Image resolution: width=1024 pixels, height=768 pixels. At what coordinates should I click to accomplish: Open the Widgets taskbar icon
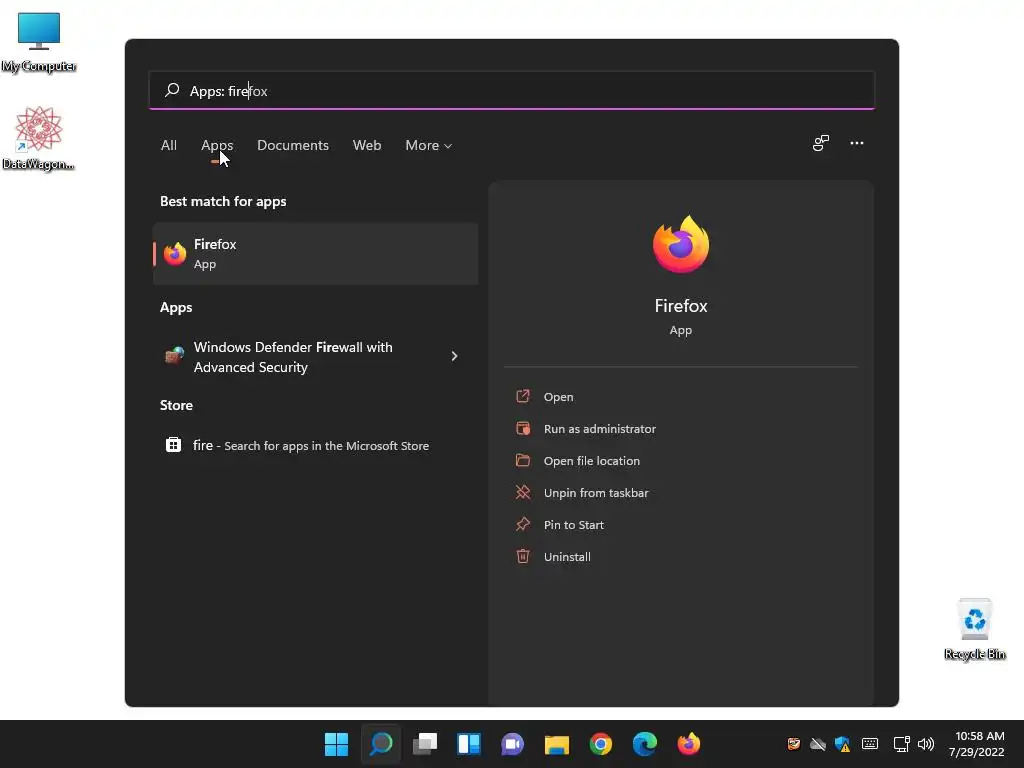click(x=469, y=744)
